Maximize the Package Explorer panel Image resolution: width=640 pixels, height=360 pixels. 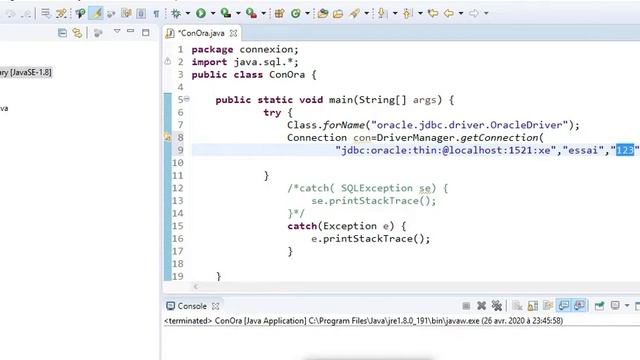(x=146, y=32)
